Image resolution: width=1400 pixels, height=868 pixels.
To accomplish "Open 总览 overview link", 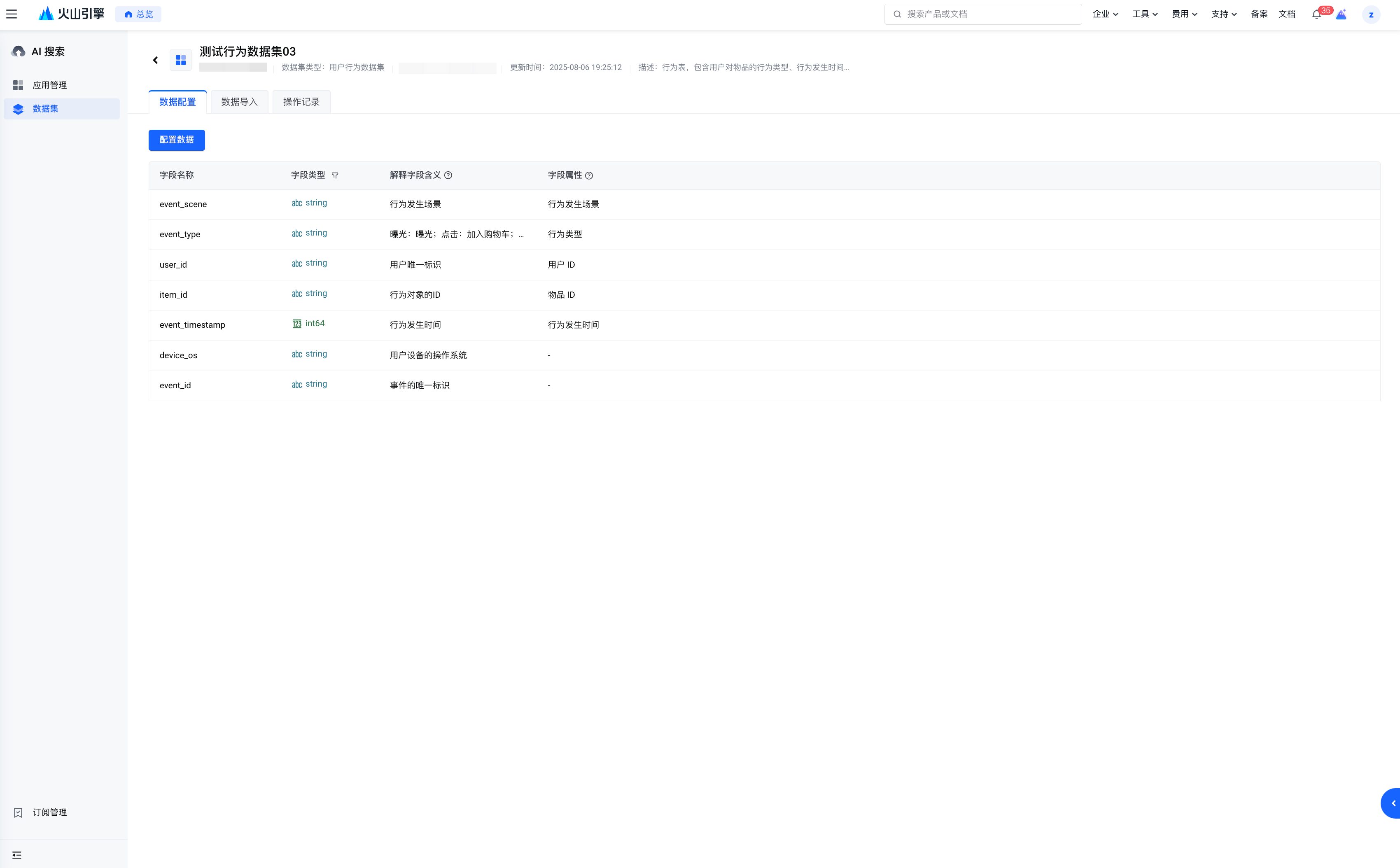I will point(139,14).
